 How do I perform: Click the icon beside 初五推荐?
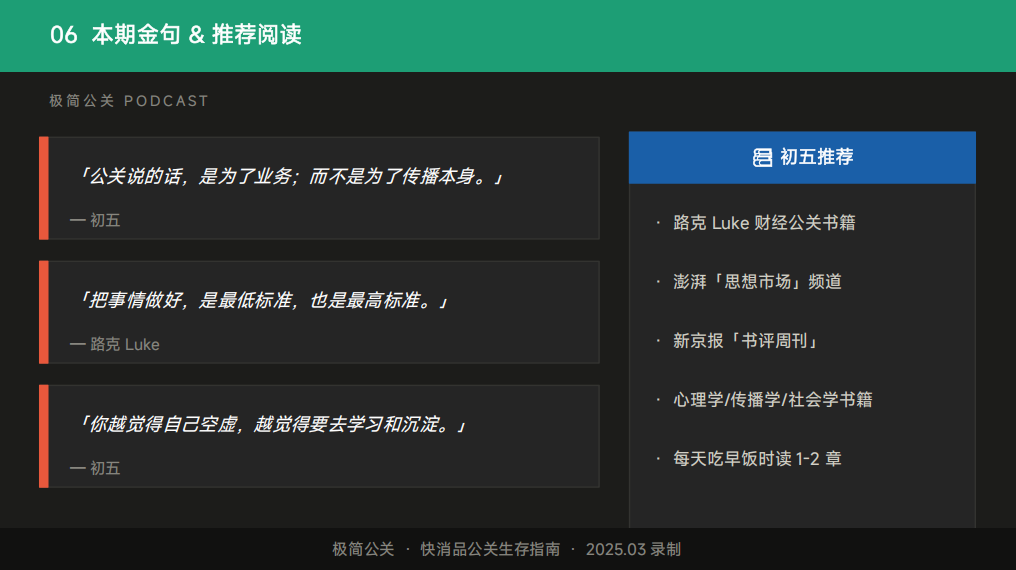762,157
